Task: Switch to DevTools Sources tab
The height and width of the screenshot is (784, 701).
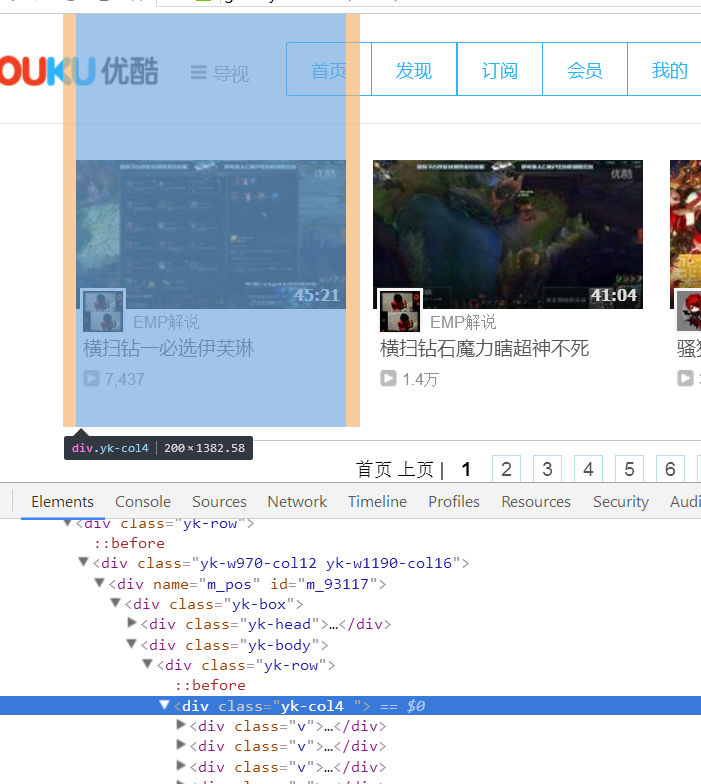Action: (220, 502)
